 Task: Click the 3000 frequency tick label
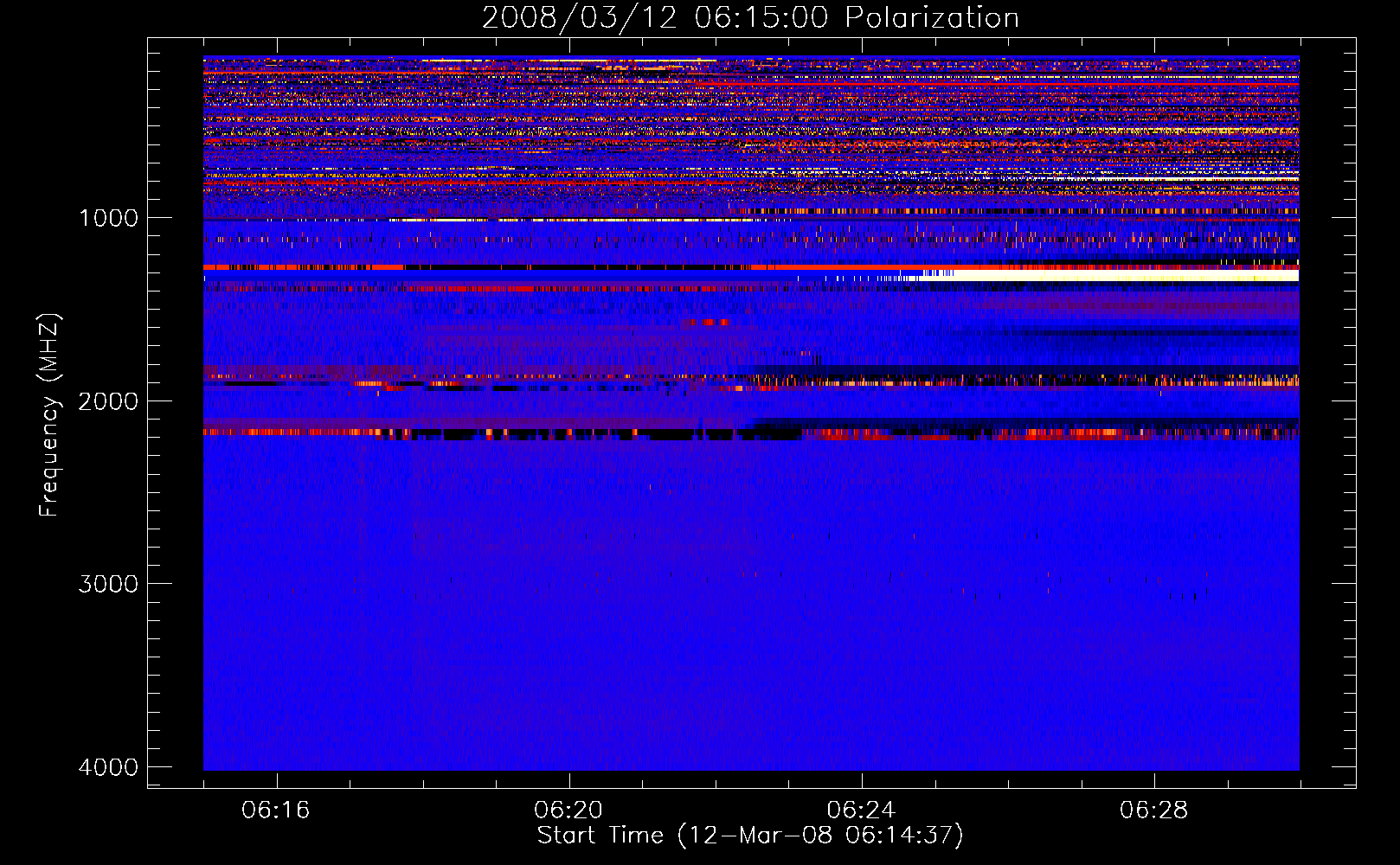(x=108, y=584)
